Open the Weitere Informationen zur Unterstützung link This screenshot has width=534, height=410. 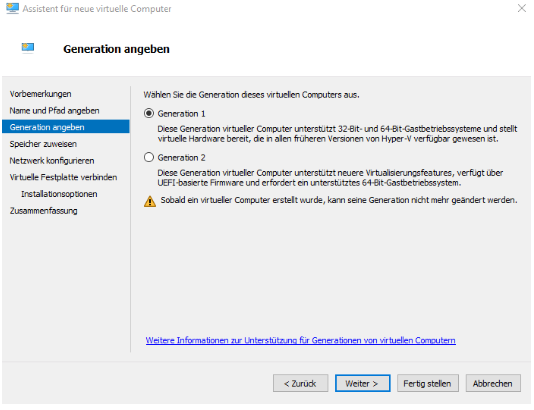300,340
